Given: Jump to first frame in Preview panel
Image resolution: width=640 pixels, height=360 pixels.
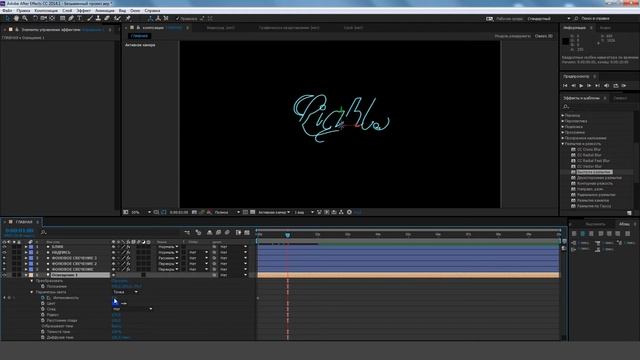Looking at the screenshot, I should [x=565, y=86].
